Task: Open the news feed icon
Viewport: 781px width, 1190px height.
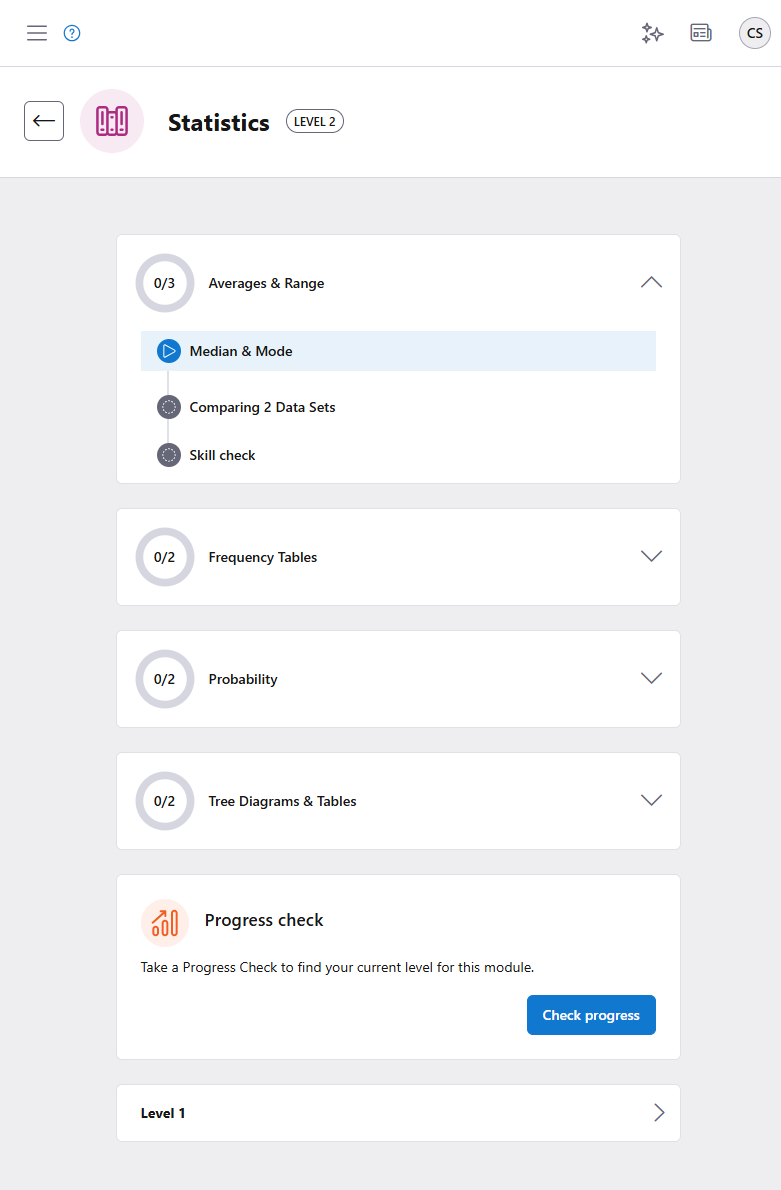Action: [701, 33]
